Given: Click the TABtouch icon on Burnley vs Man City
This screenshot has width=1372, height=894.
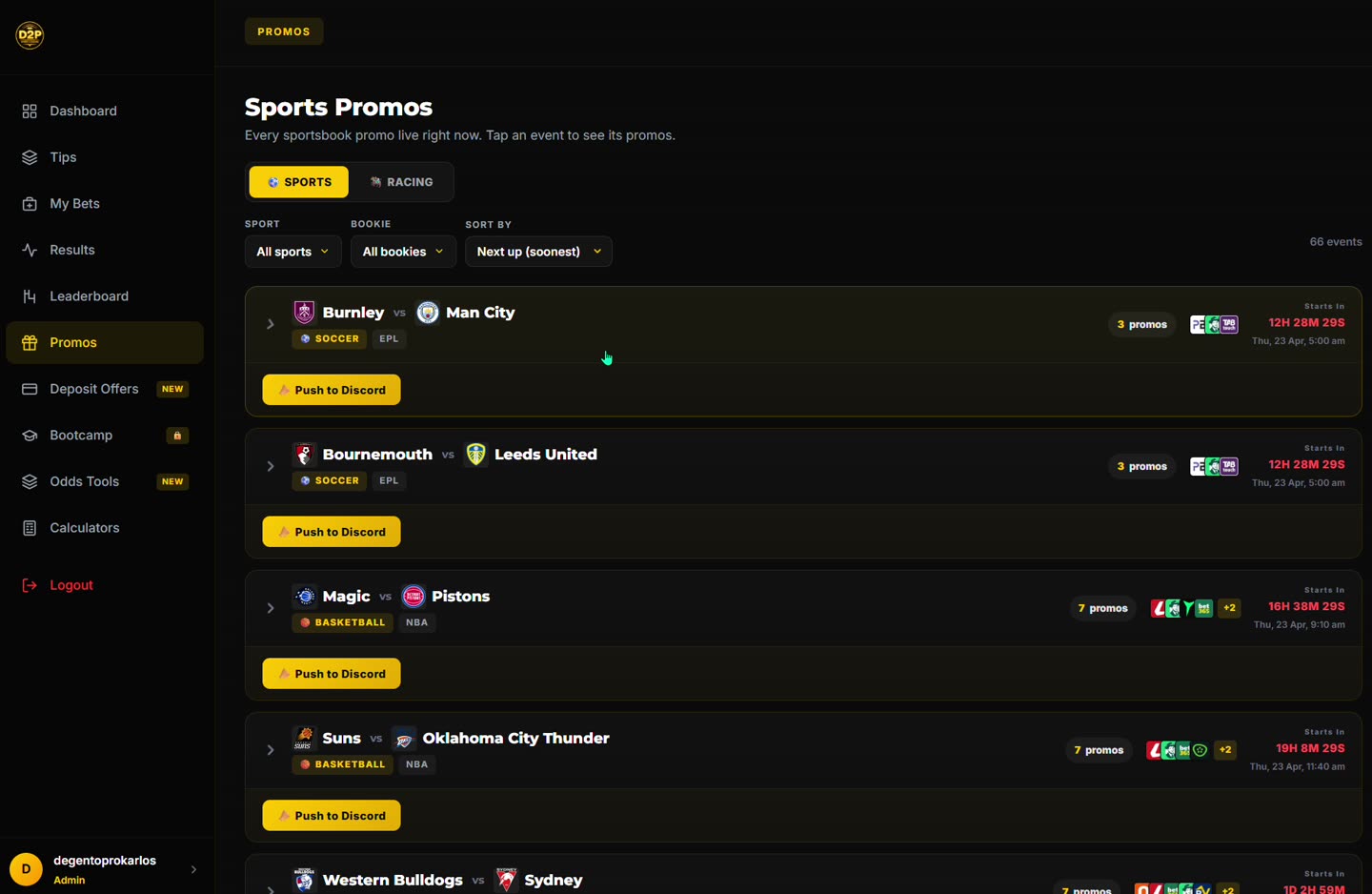Looking at the screenshot, I should [1229, 324].
